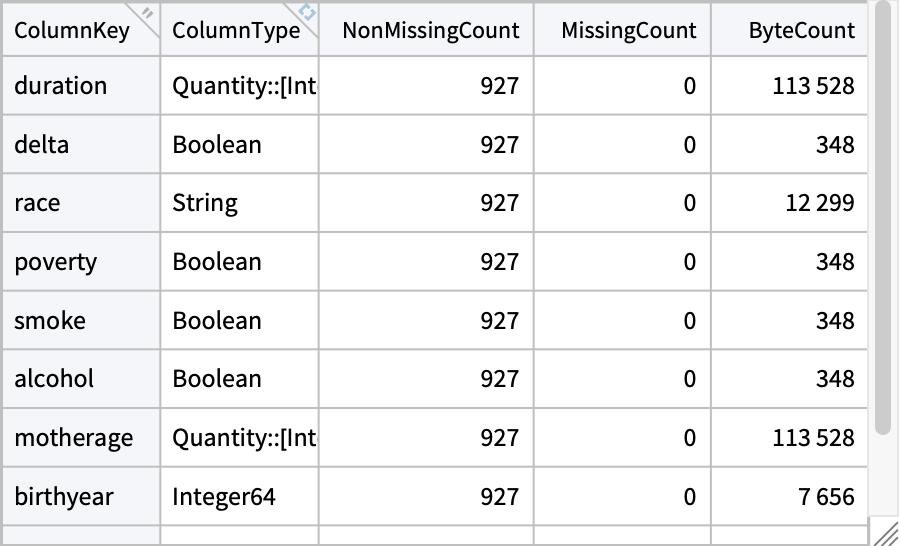Click the MissingCount column header

[628, 30]
